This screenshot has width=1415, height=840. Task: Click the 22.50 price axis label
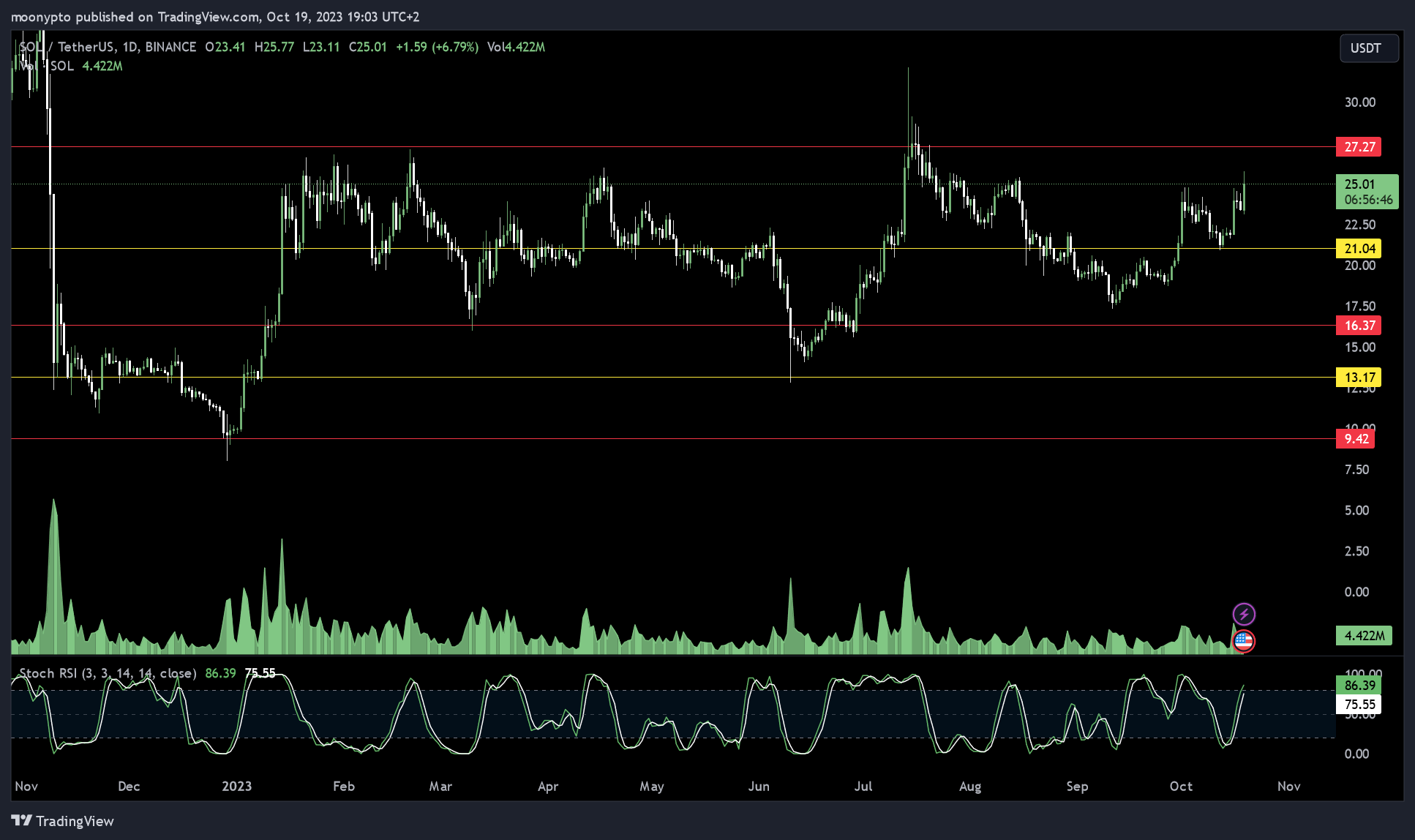[1359, 225]
